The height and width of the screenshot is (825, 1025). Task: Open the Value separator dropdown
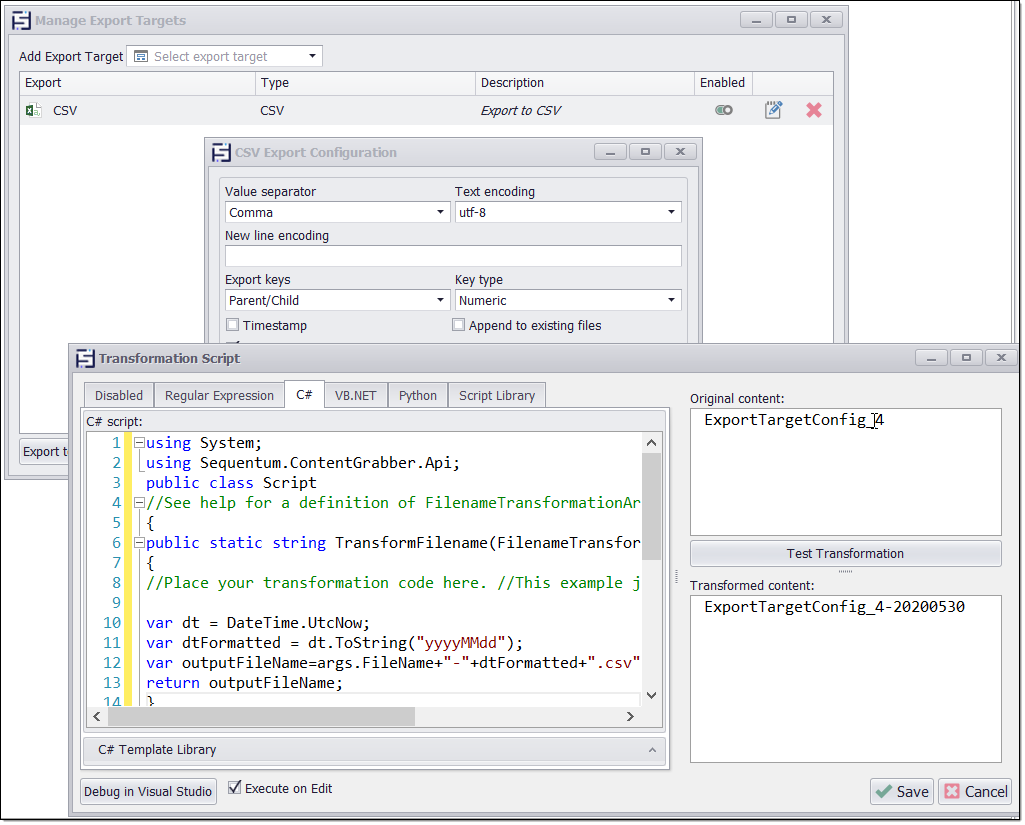(441, 212)
